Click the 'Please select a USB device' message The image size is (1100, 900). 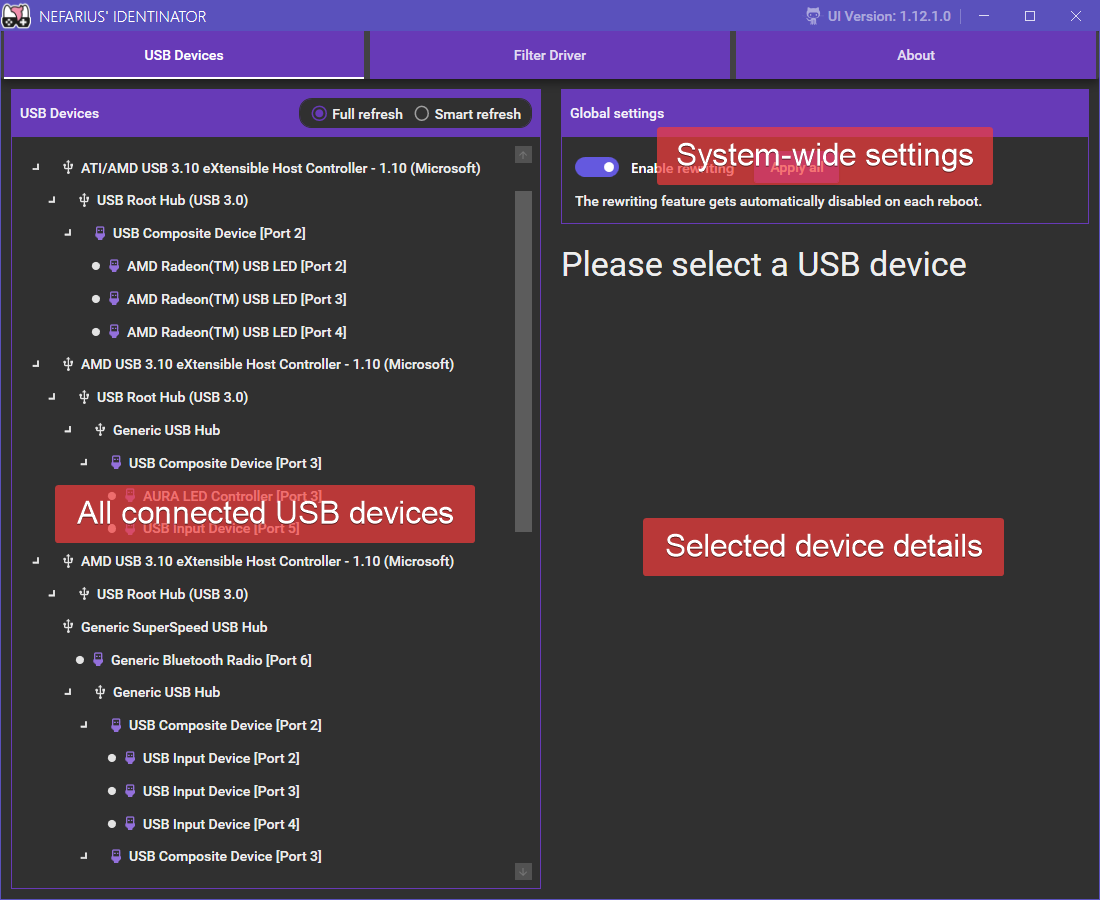tap(764, 264)
